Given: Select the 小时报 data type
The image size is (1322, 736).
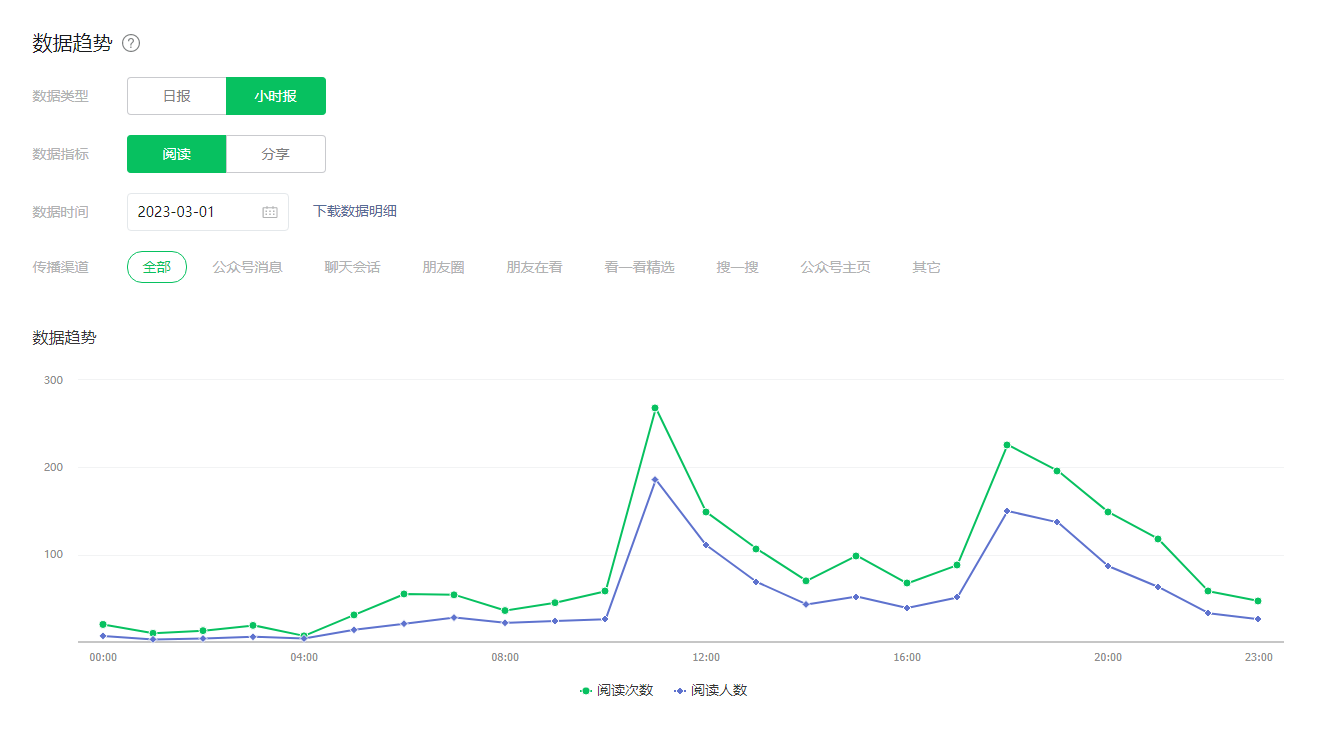Looking at the screenshot, I should pos(276,96).
